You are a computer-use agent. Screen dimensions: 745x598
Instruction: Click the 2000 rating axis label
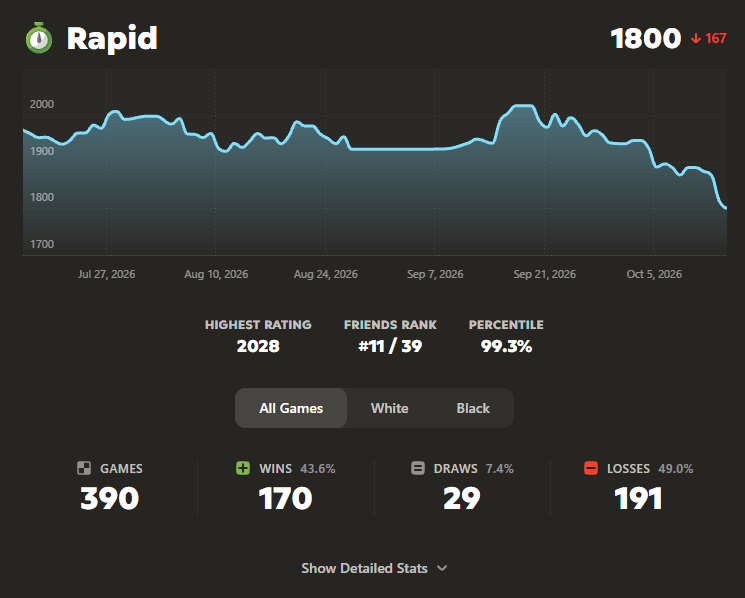42,104
